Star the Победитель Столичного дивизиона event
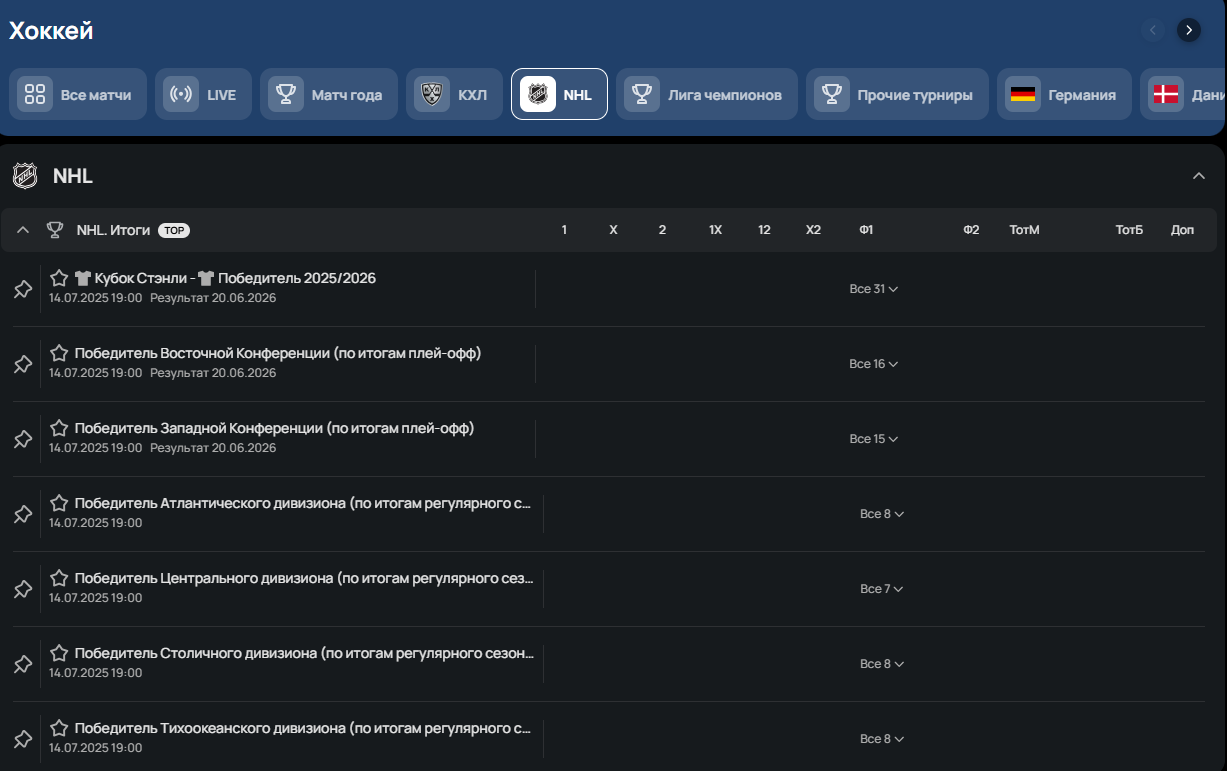Image resolution: width=1227 pixels, height=771 pixels. (59, 653)
